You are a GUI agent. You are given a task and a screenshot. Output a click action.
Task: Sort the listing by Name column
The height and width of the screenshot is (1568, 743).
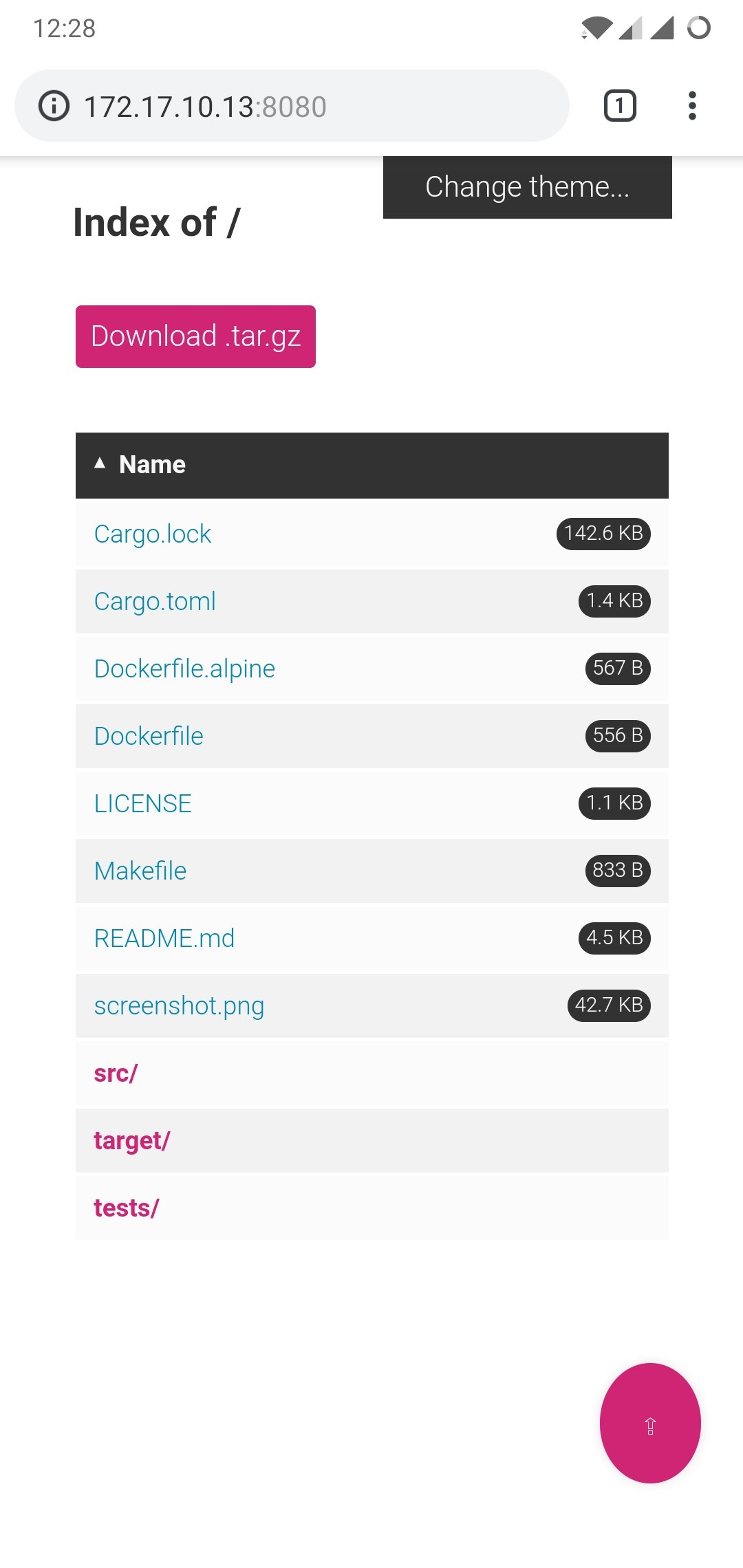coord(152,465)
